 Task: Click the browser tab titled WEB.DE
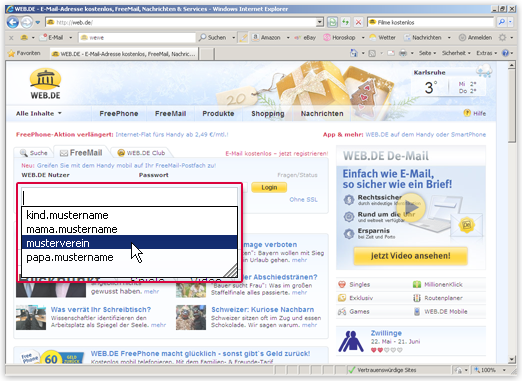click(x=124, y=54)
